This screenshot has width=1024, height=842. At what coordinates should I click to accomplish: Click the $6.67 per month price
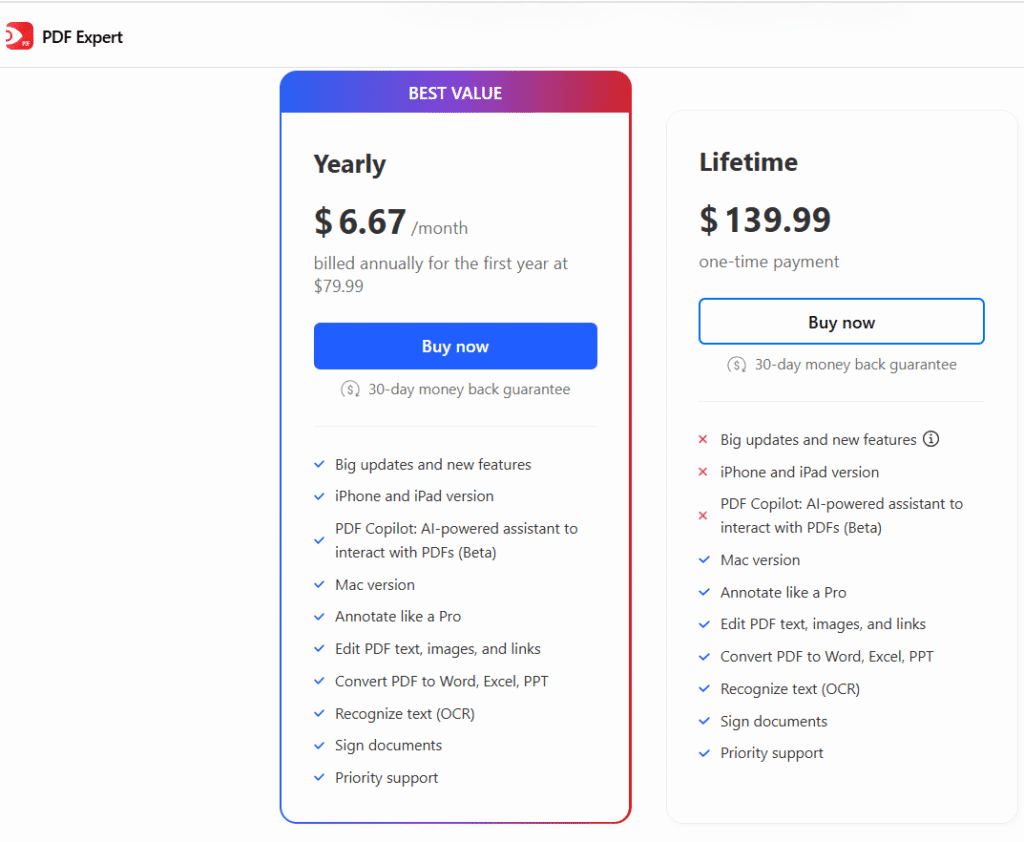[x=361, y=222]
